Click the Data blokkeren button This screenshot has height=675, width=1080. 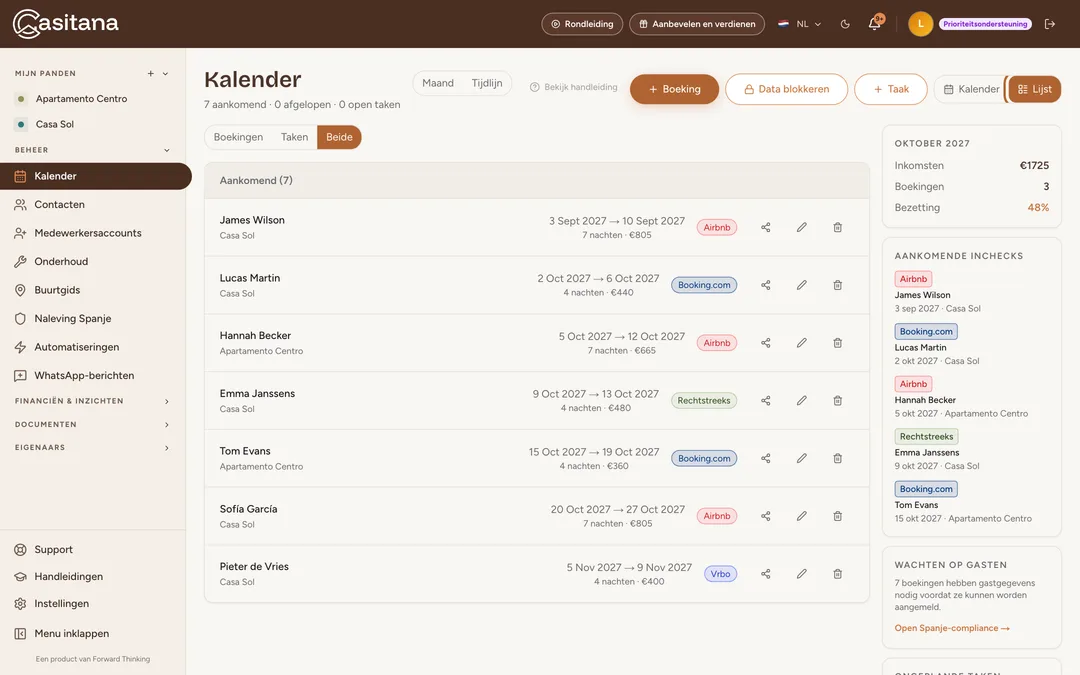[787, 89]
